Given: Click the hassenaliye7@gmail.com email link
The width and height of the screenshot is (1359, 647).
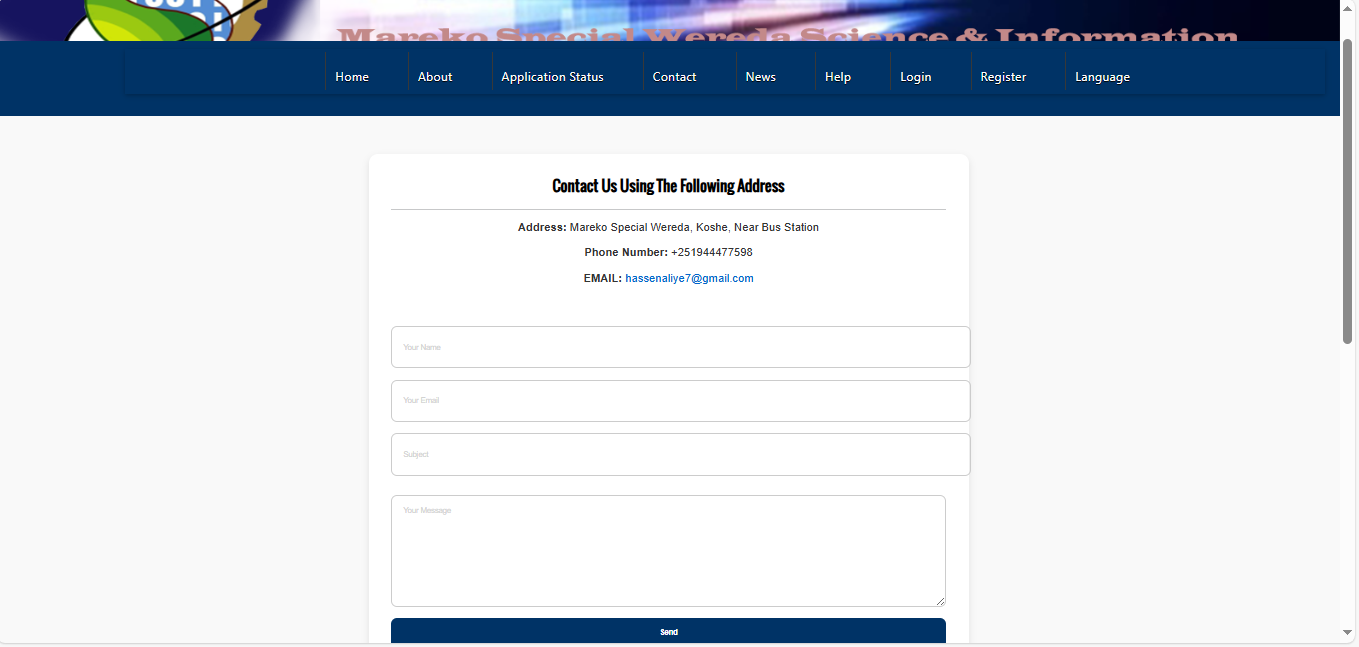Looking at the screenshot, I should (689, 279).
